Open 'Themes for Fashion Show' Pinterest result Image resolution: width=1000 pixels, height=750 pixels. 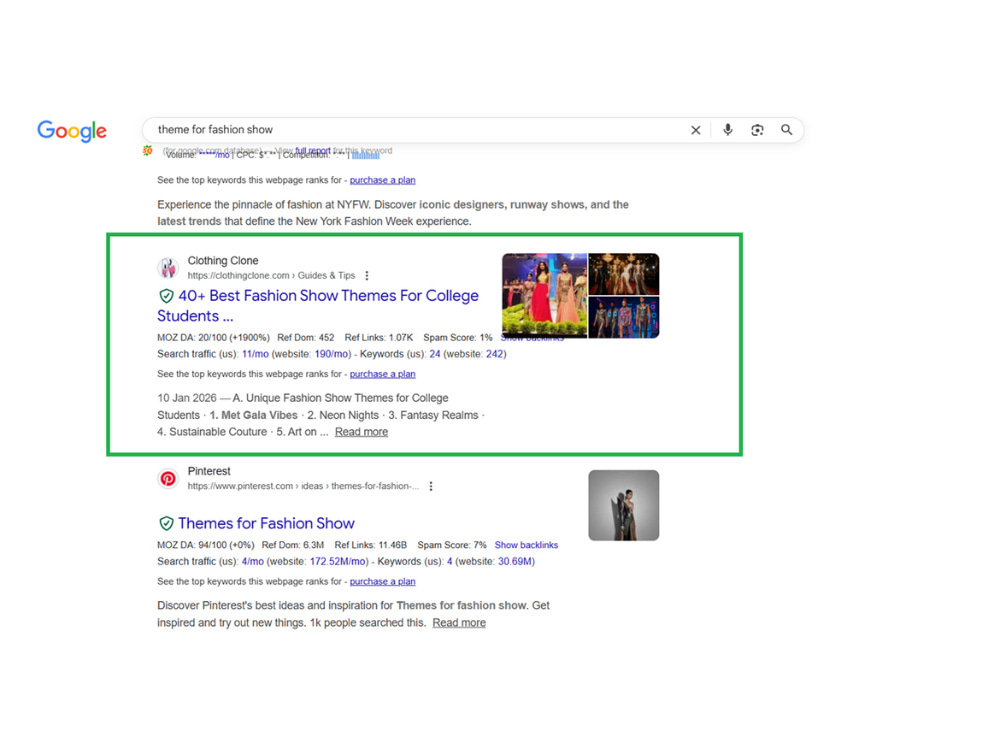click(x=267, y=524)
